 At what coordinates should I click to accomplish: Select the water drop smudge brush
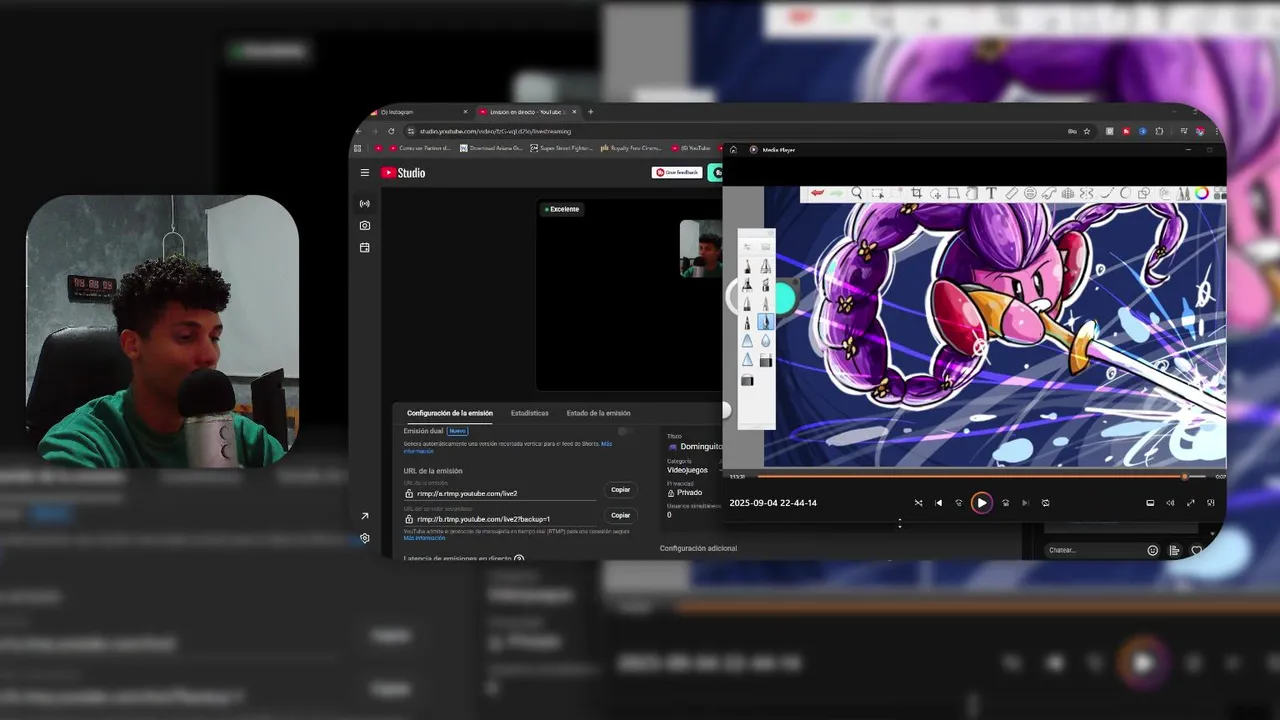click(x=765, y=341)
